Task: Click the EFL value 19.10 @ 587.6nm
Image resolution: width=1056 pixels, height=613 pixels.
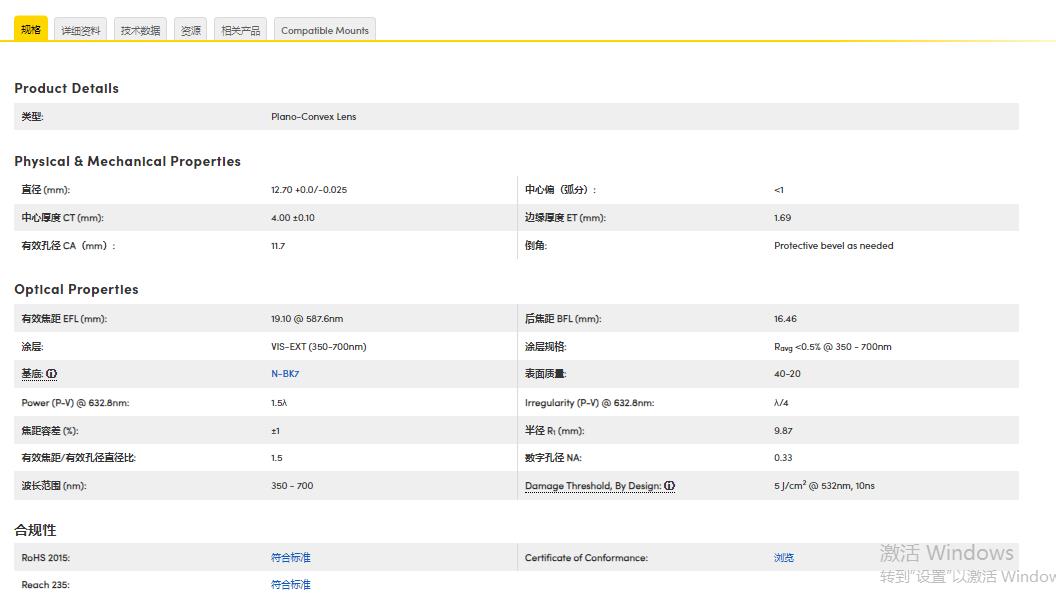Action: pos(307,319)
